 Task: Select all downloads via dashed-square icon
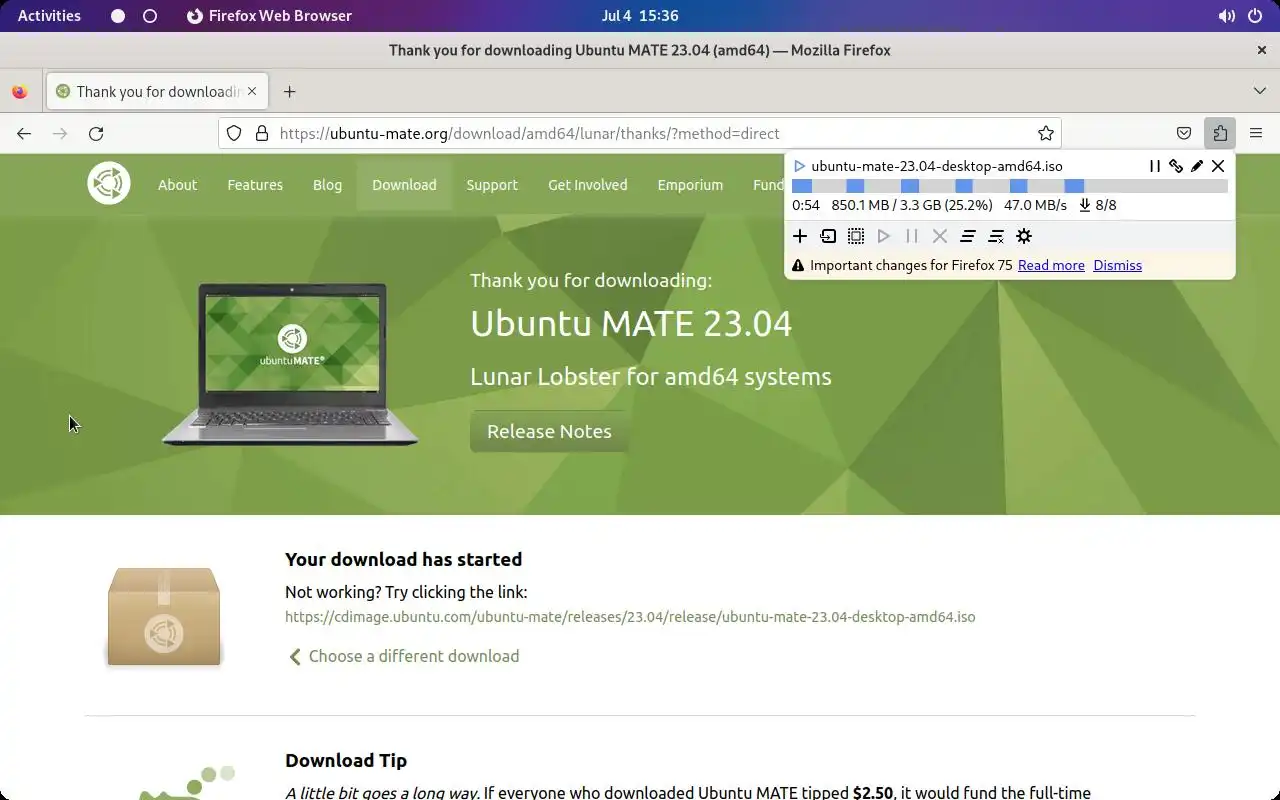click(x=856, y=236)
